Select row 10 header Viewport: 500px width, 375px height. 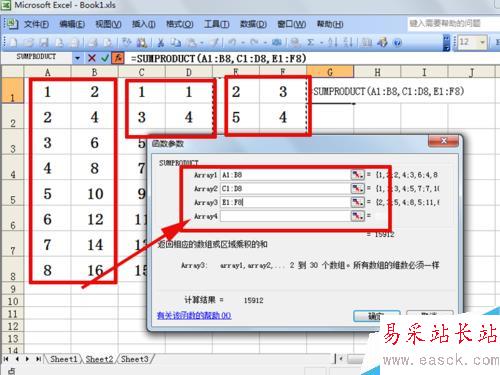(x=12, y=301)
